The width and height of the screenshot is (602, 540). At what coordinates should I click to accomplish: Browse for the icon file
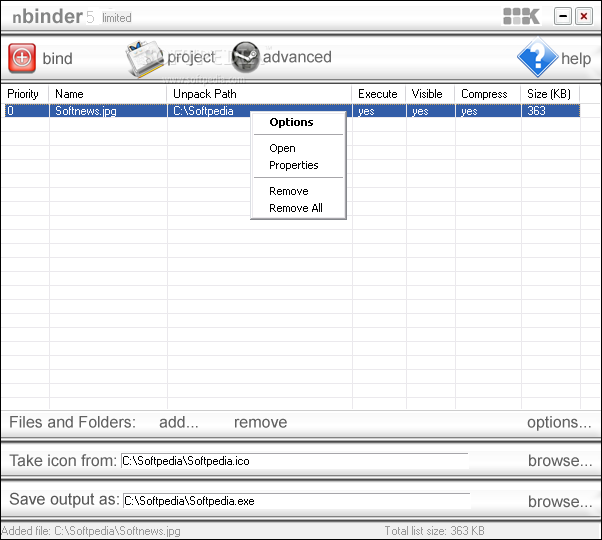[560, 461]
